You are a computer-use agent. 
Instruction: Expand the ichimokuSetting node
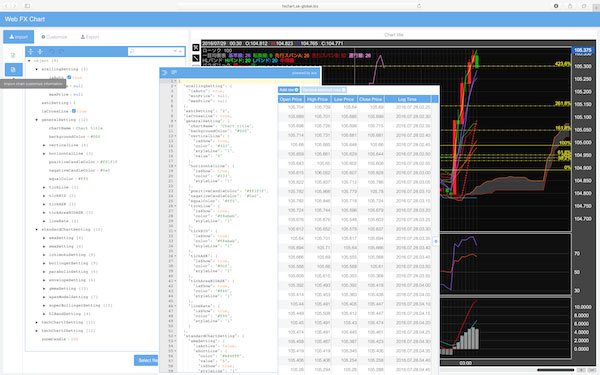[44, 255]
